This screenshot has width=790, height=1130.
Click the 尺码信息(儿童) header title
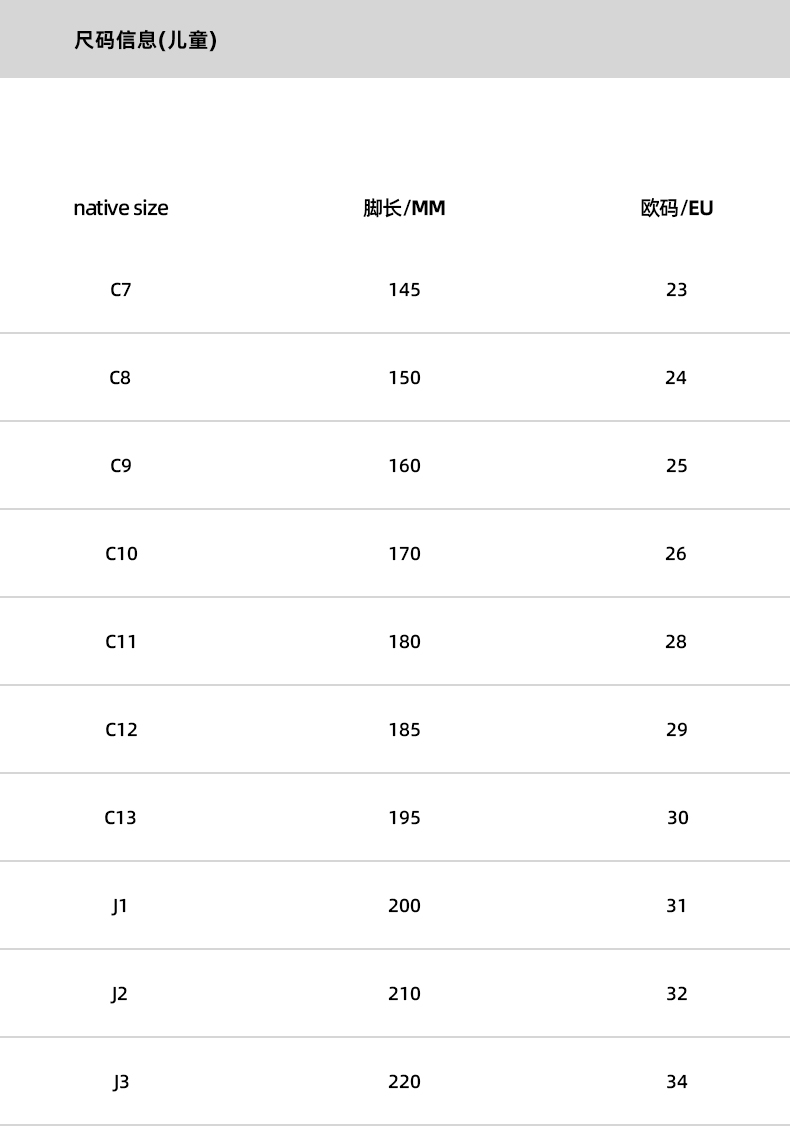[146, 41]
